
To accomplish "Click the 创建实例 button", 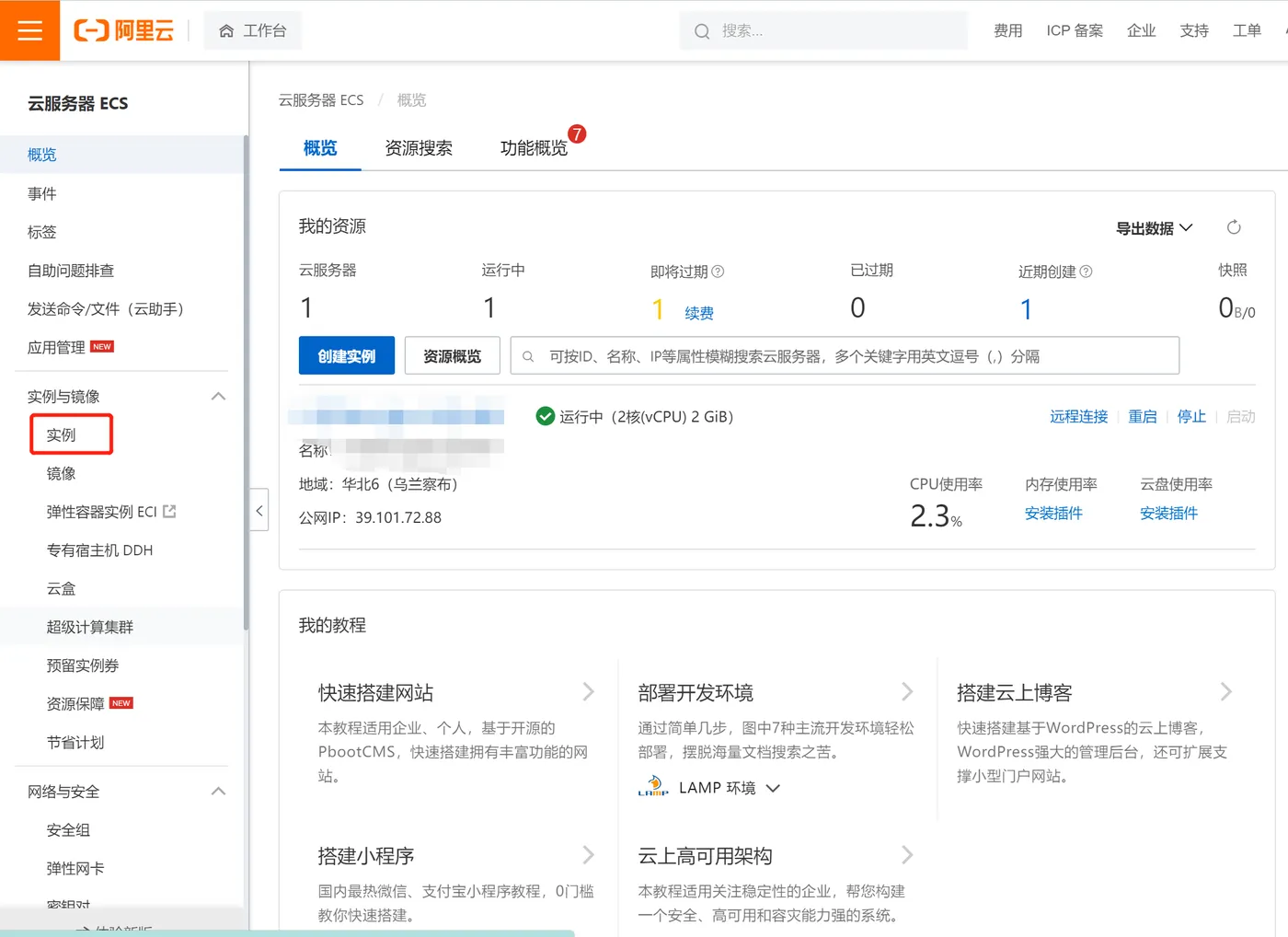I will tap(347, 355).
